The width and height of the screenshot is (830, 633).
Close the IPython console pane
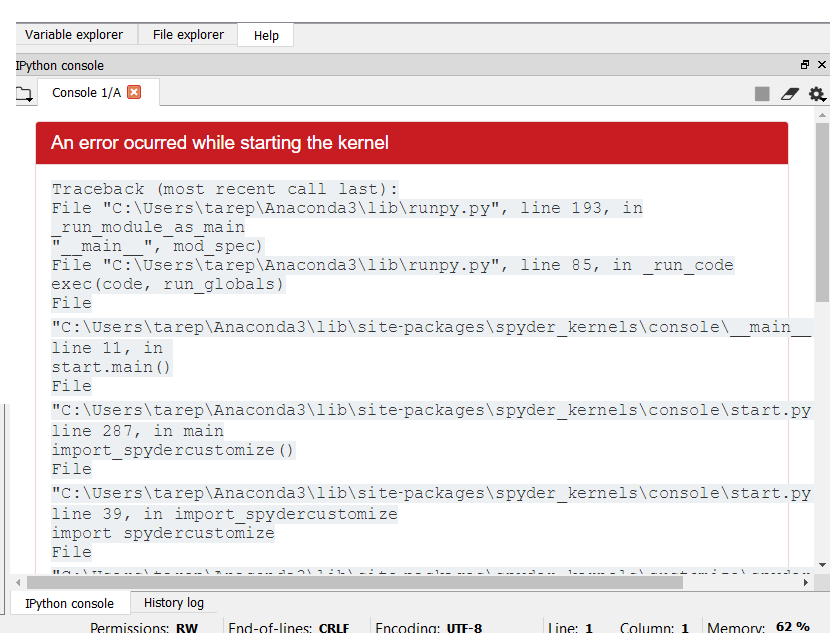point(822,65)
